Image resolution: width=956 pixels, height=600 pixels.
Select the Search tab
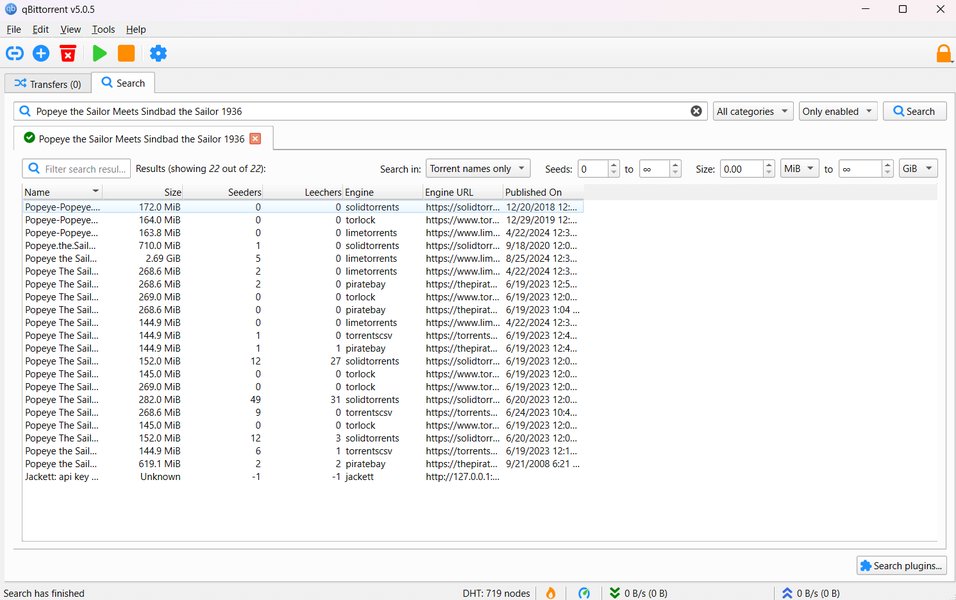pyautogui.click(x=123, y=83)
